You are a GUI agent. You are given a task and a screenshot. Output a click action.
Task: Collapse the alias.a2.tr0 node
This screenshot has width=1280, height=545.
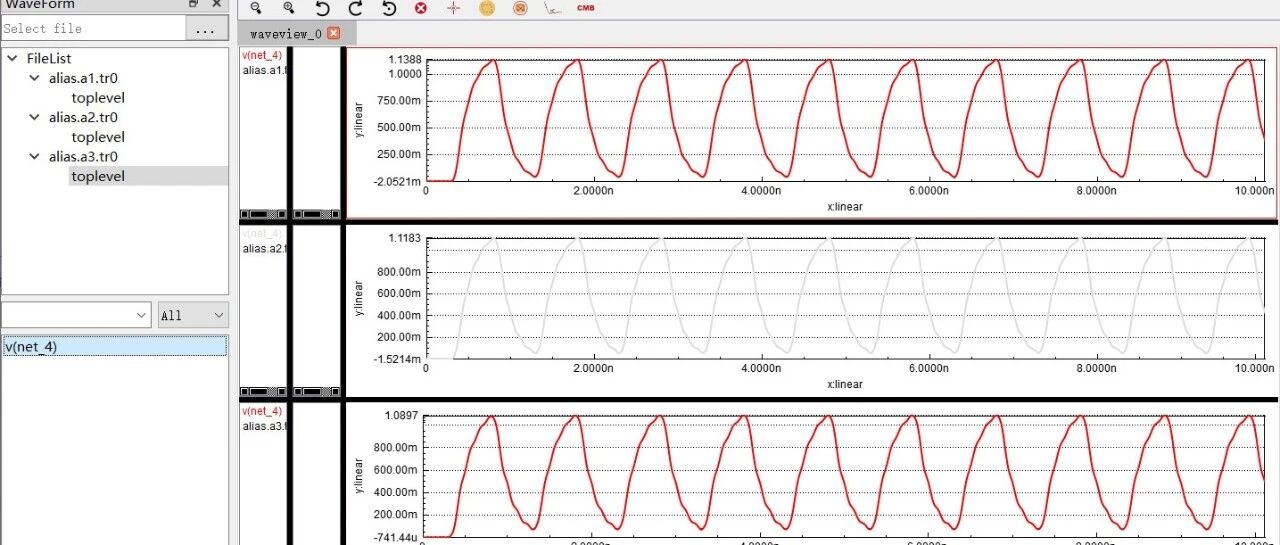tap(35, 117)
